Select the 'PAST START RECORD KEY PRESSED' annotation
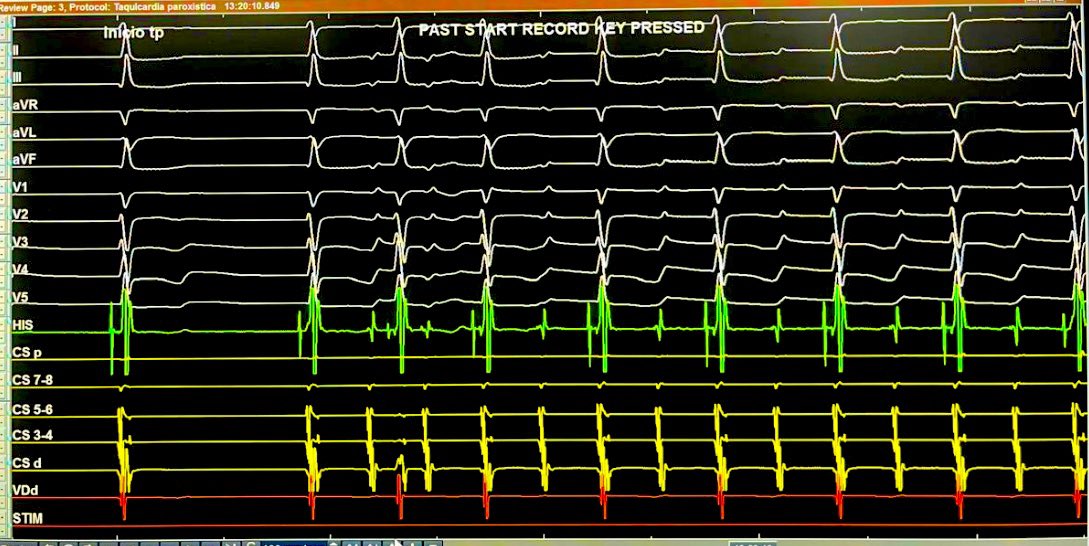 (561, 28)
